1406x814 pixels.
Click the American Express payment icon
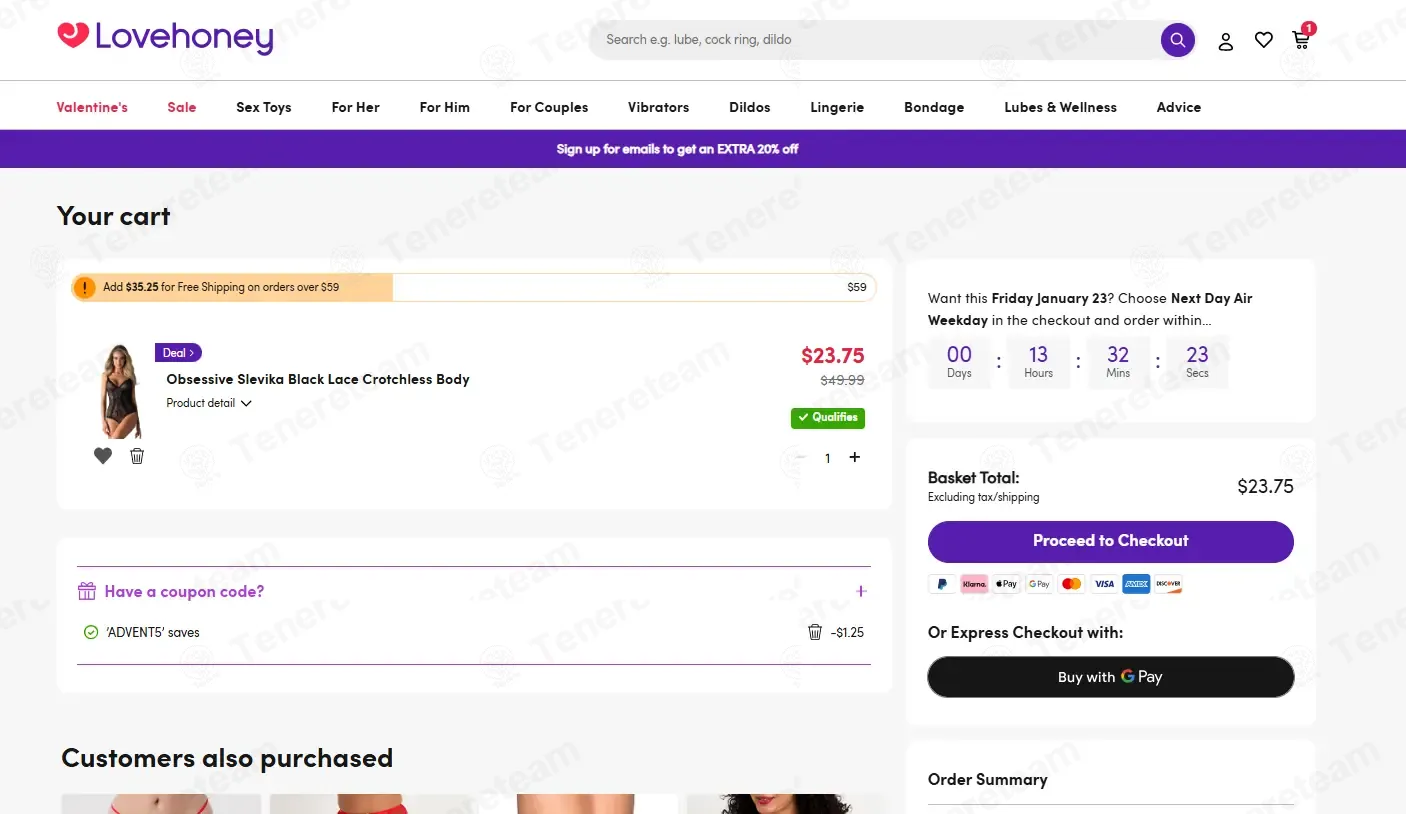[1136, 584]
